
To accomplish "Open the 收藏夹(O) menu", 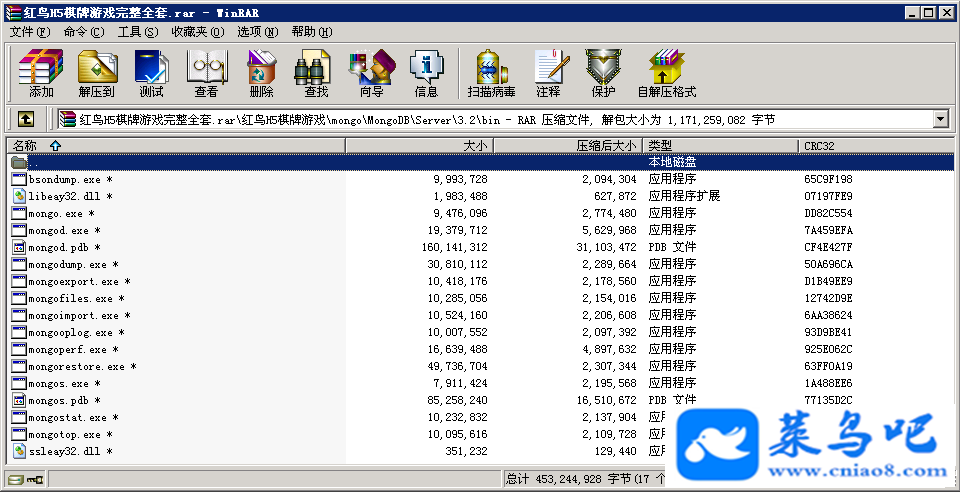I will [x=198, y=32].
